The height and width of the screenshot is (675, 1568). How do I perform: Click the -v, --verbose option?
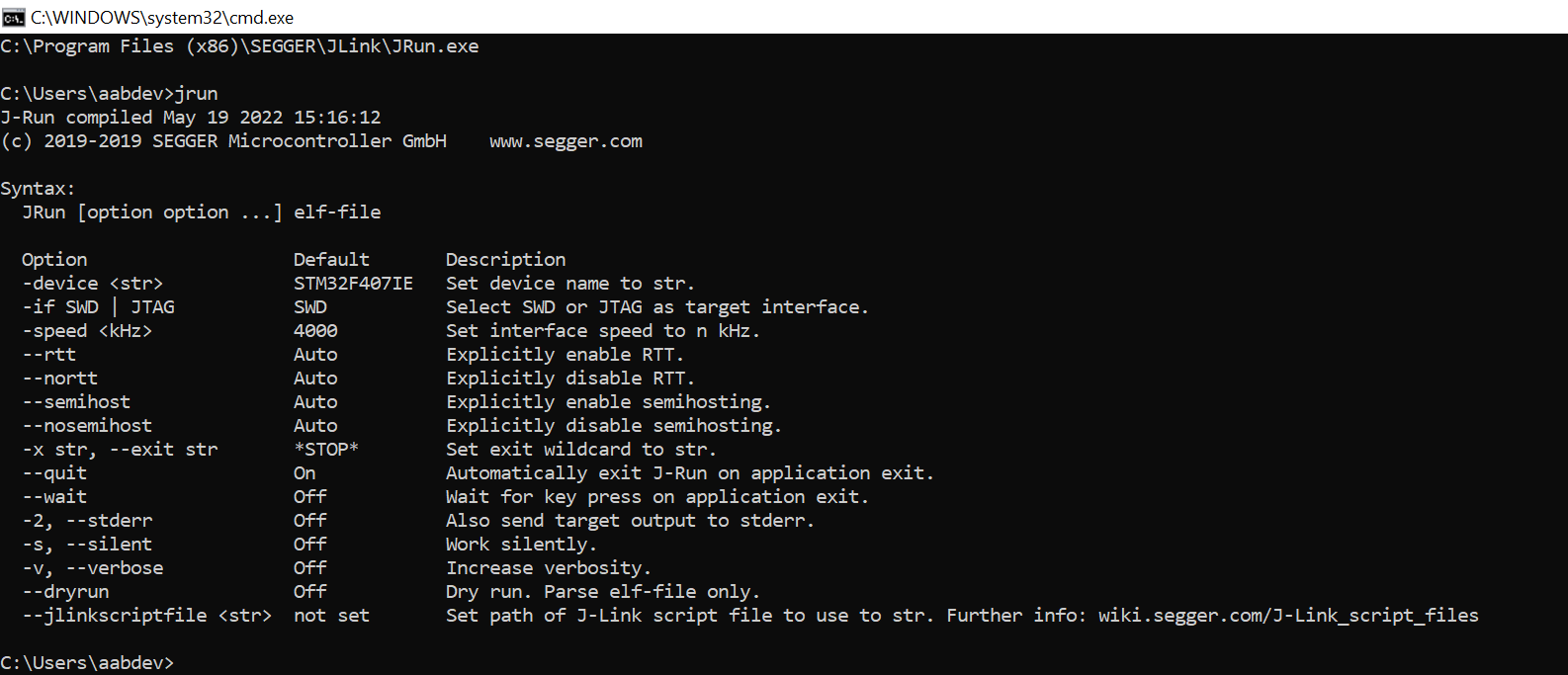pos(92,568)
